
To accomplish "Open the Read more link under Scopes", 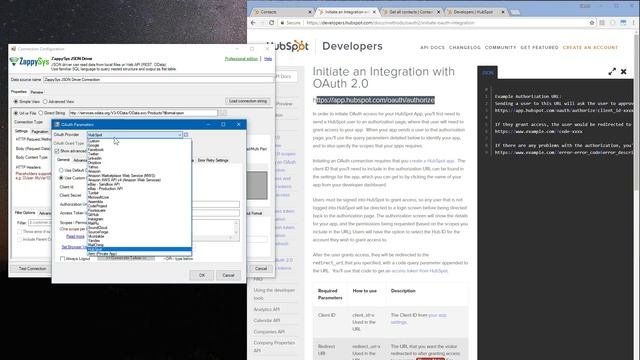I will pos(75,236).
